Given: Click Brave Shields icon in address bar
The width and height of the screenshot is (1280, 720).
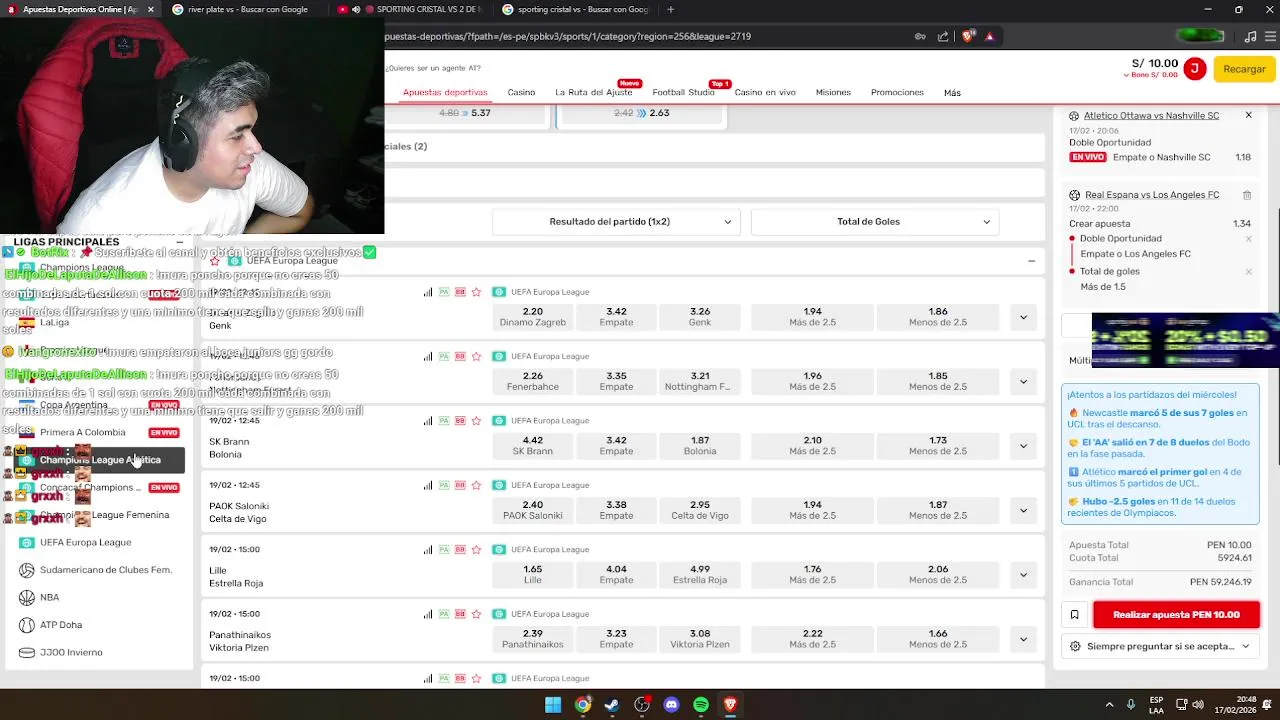Looking at the screenshot, I should 967,36.
